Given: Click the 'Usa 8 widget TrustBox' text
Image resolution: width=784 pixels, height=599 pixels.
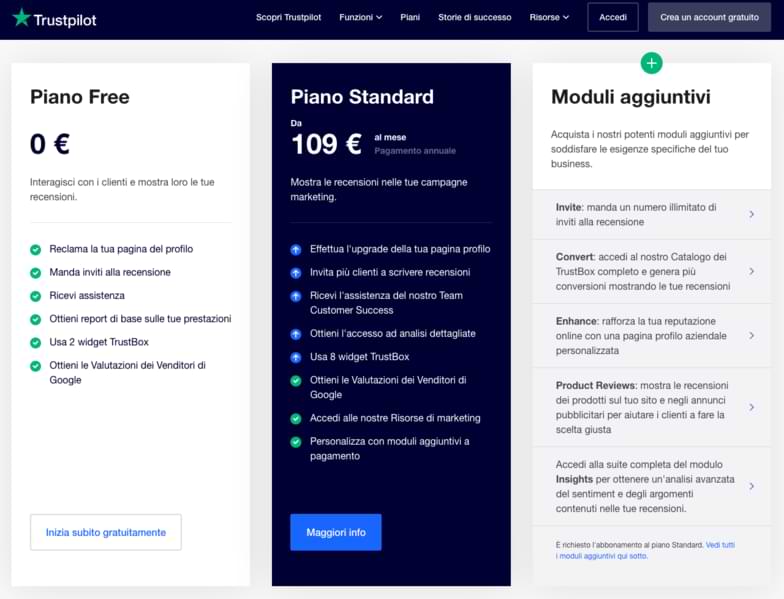Looking at the screenshot, I should click(360, 356).
